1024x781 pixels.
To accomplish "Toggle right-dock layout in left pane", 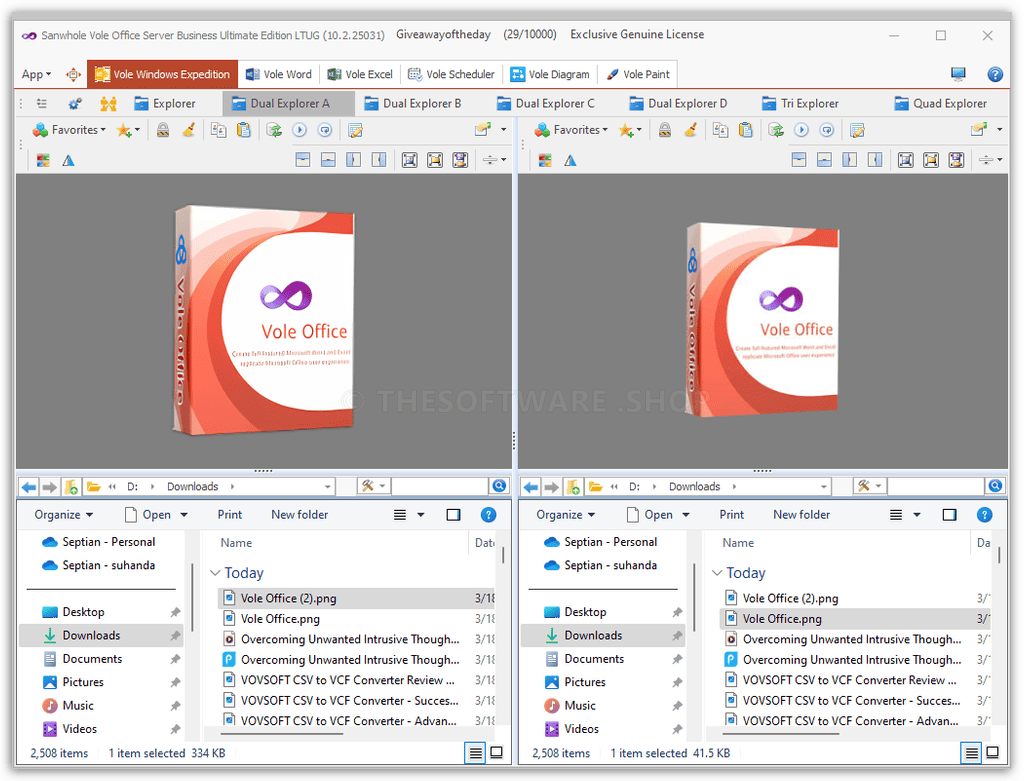I will 379,160.
